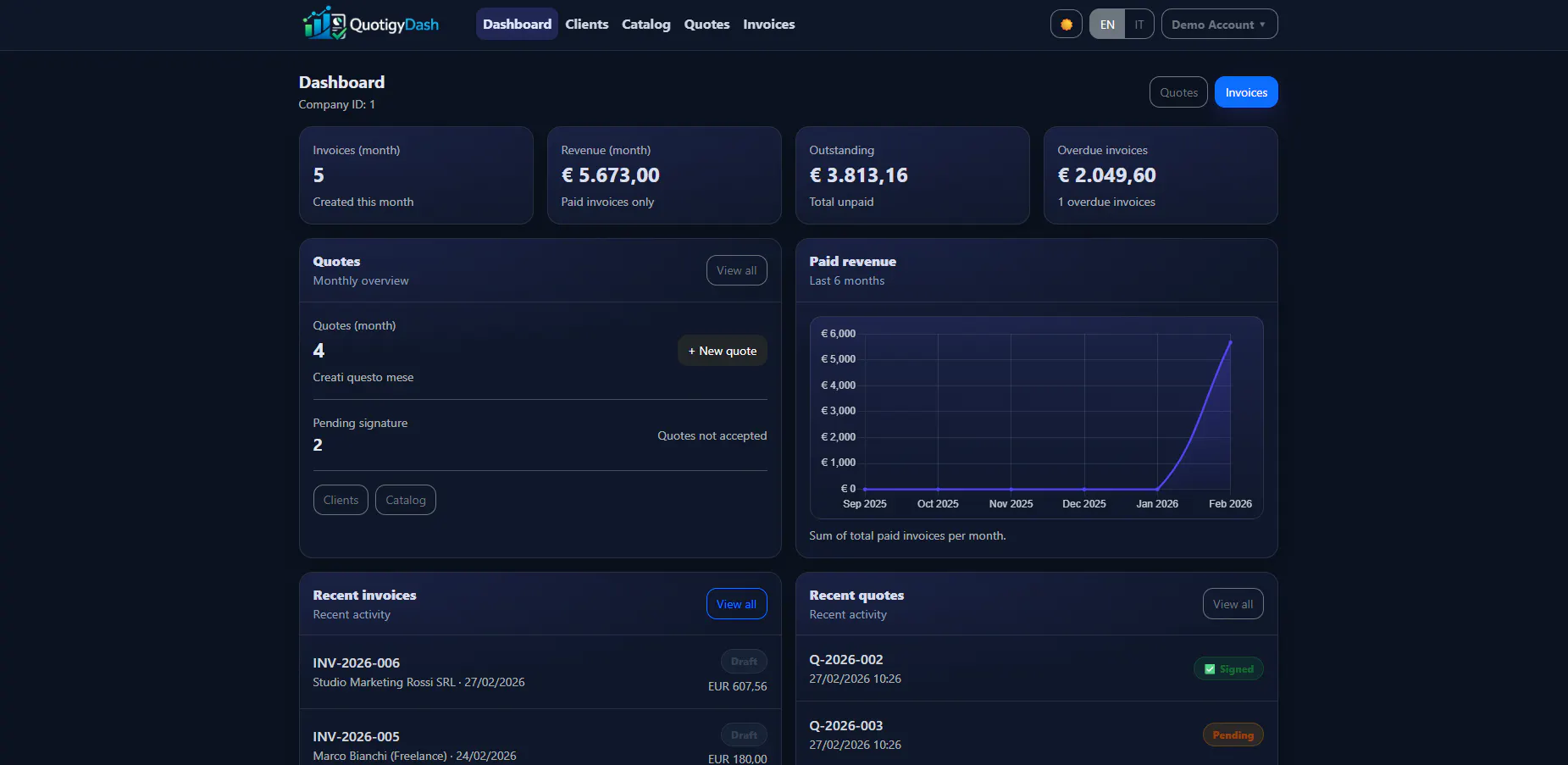Screen dimensions: 1568x765
Task: Click the EUR 180,00 amount
Action: [x=737, y=759]
